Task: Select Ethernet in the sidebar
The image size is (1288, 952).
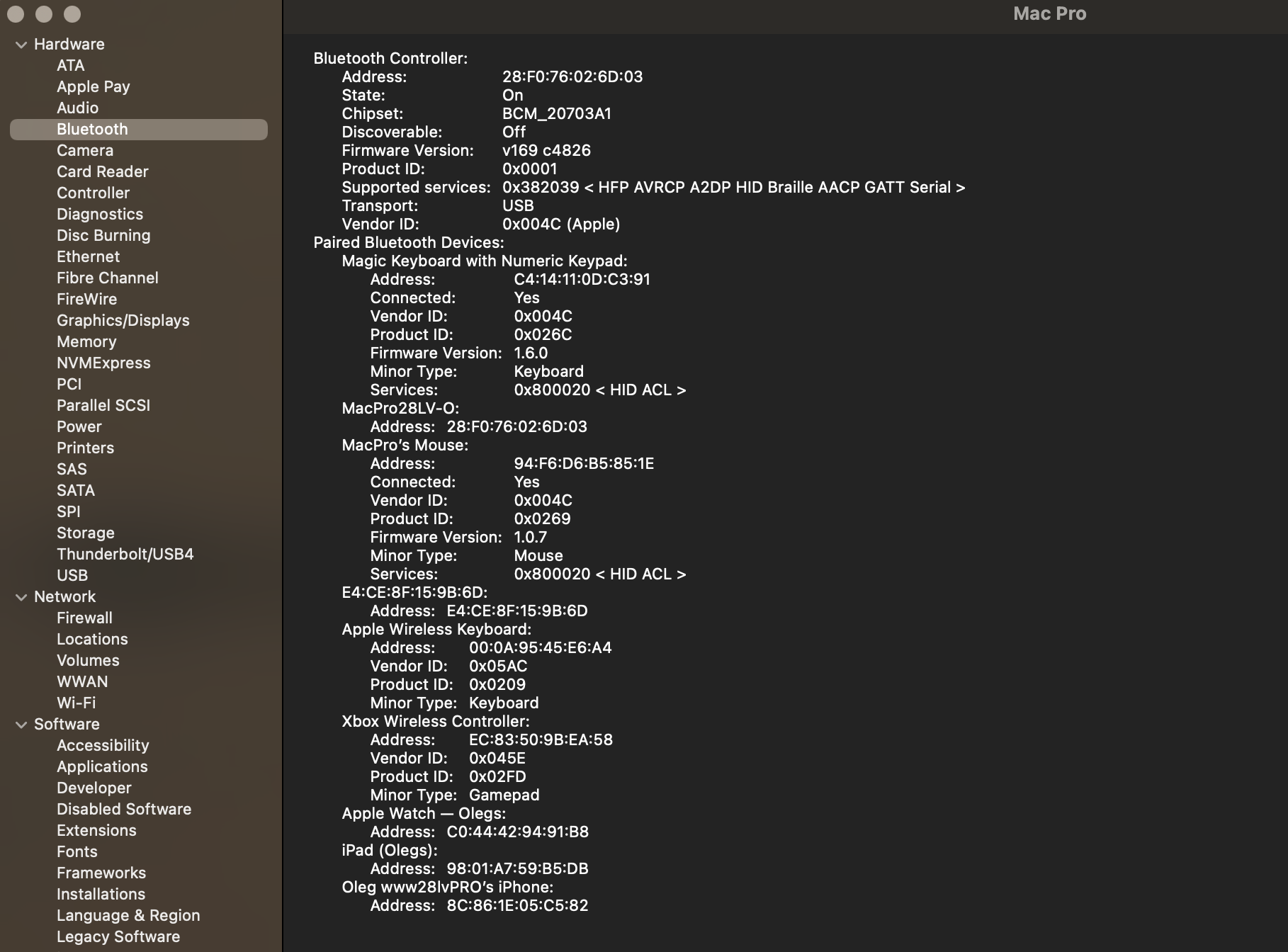Action: point(89,256)
